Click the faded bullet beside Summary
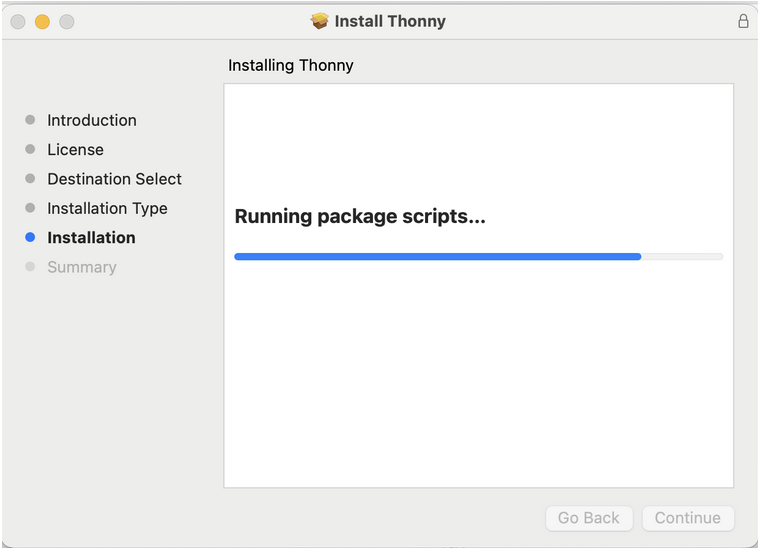The image size is (758, 548). coord(30,267)
